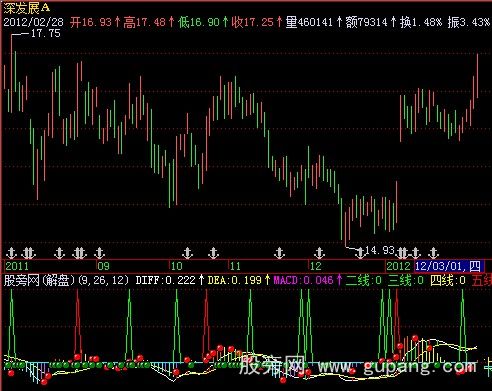
Task: Select the highlighted 12/03/01 date box
Action: coord(449,266)
